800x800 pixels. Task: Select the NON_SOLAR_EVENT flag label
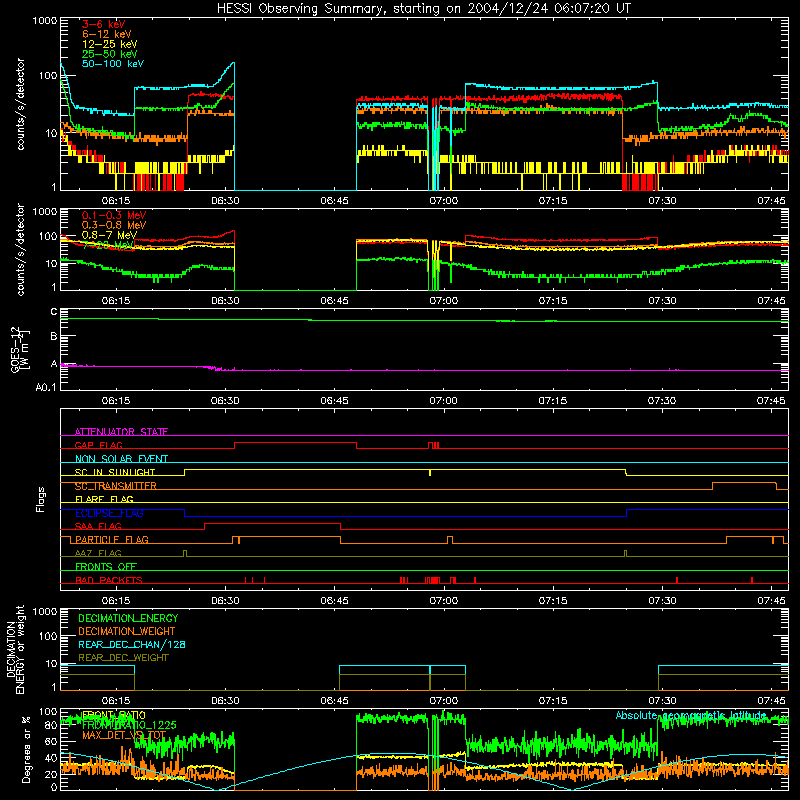[x=121, y=459]
